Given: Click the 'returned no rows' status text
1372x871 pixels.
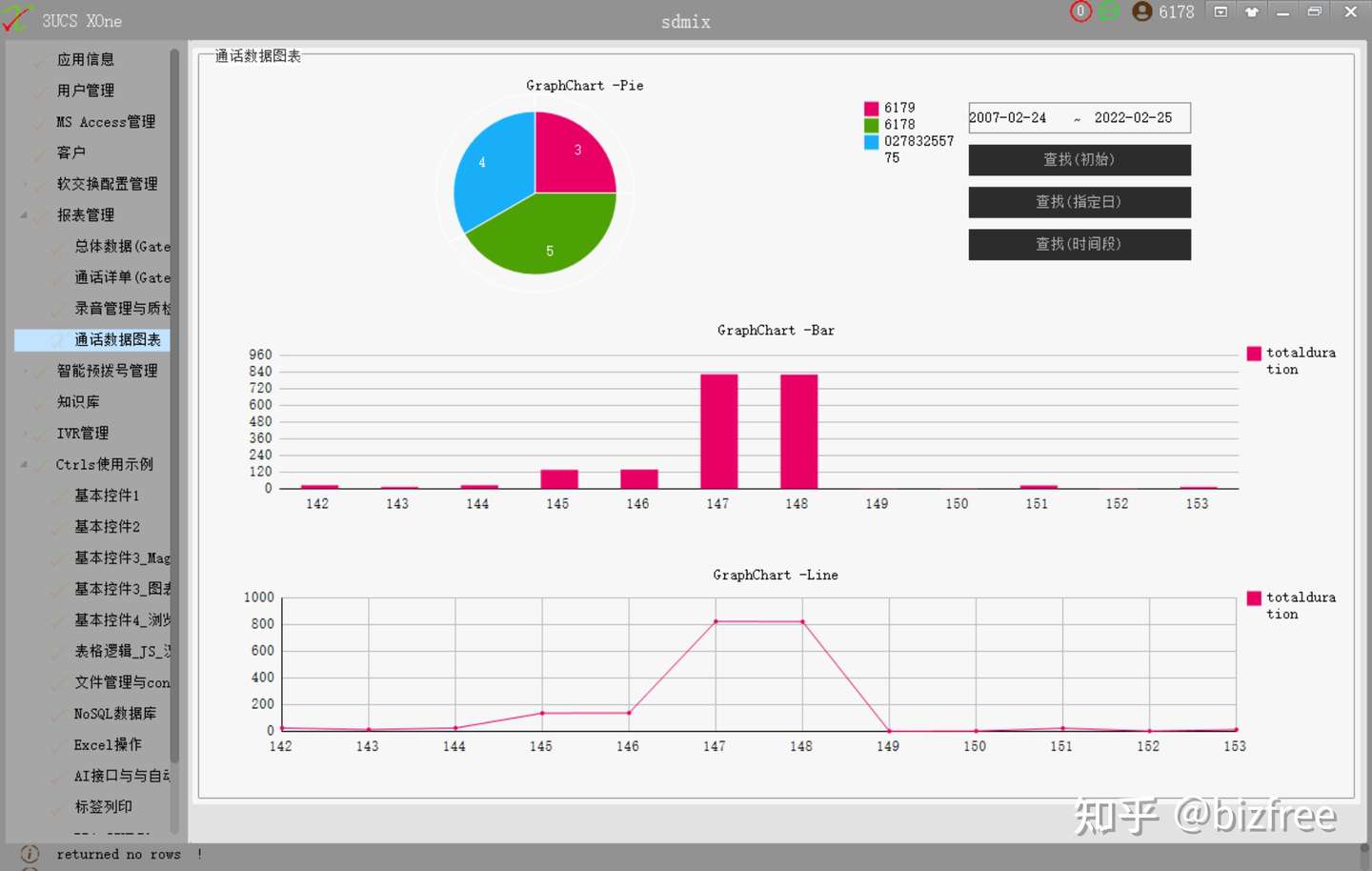Looking at the screenshot, I should [x=118, y=855].
